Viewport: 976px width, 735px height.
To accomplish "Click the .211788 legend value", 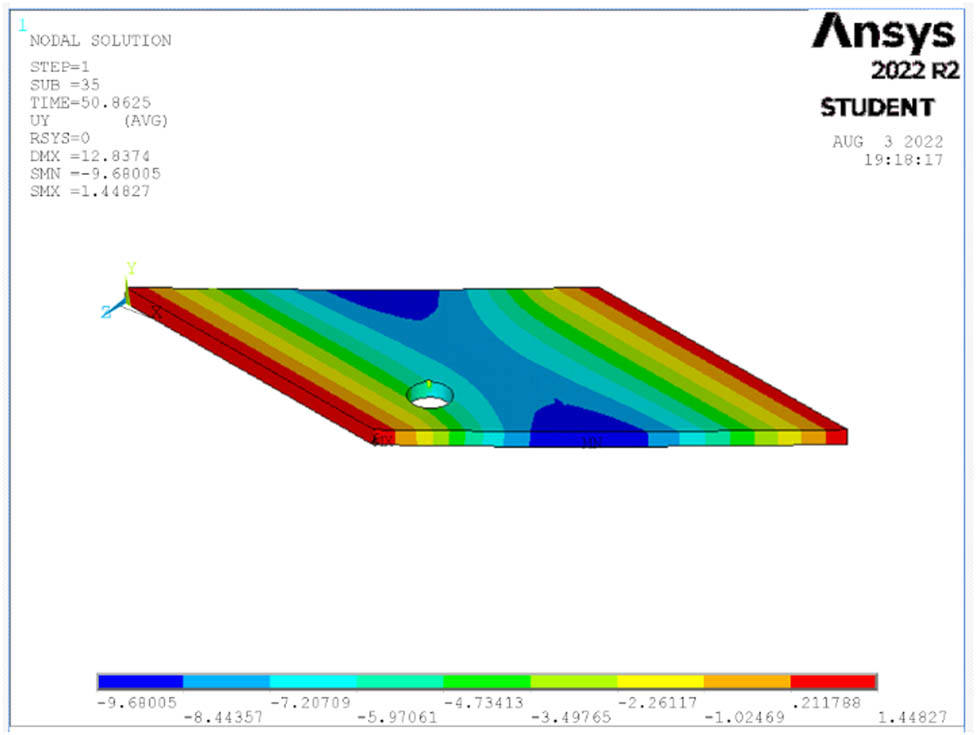I will [x=832, y=702].
